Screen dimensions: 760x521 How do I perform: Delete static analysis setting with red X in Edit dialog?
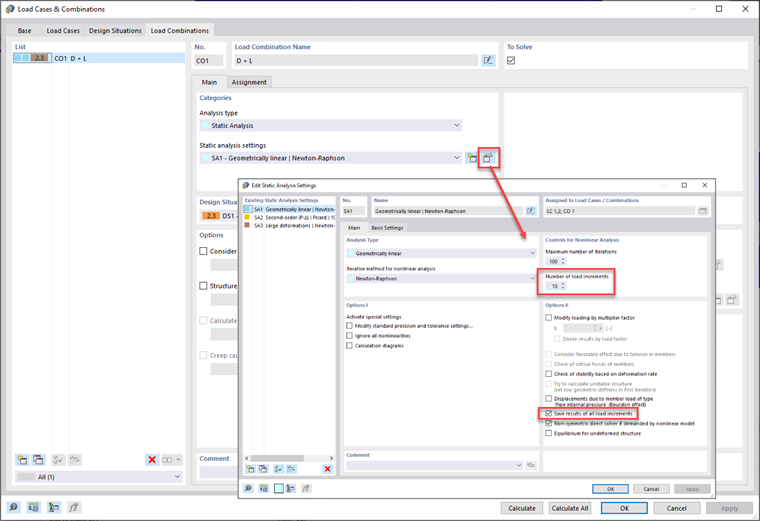(x=328, y=469)
